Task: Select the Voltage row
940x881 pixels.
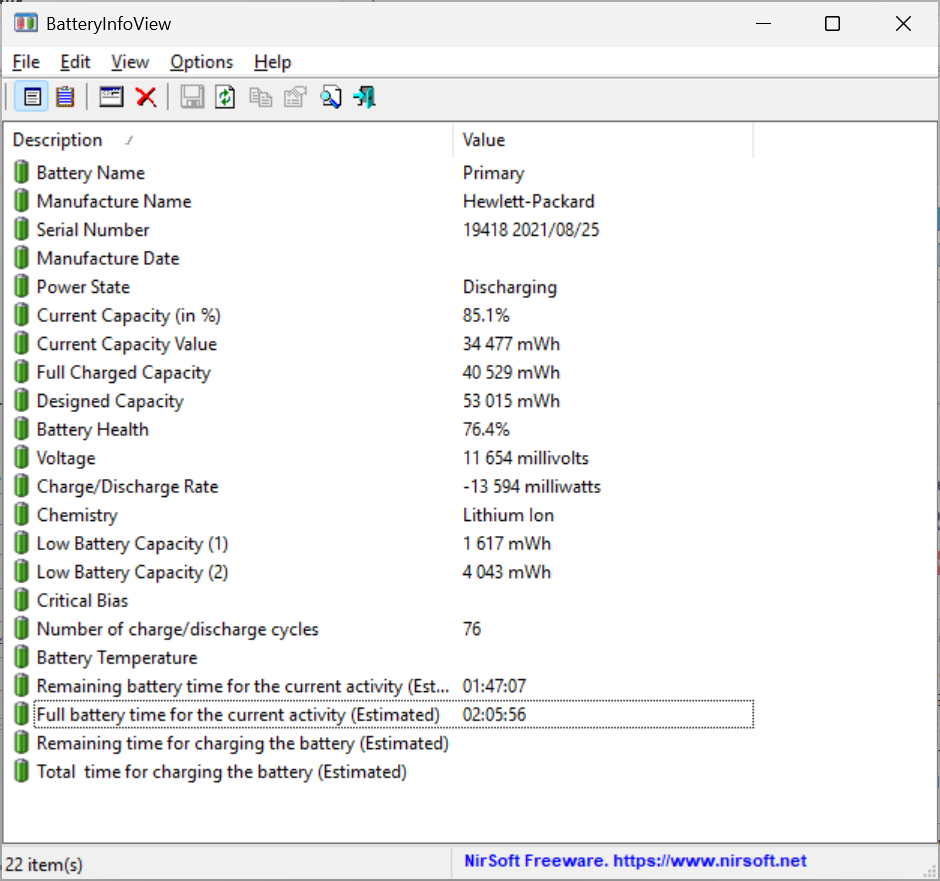Action: [200, 458]
